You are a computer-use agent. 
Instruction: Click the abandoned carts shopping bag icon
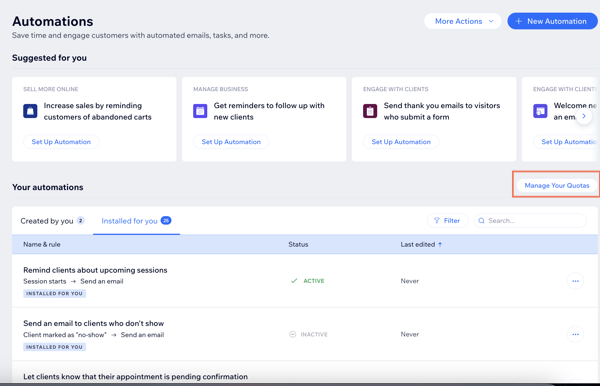tap(30, 111)
